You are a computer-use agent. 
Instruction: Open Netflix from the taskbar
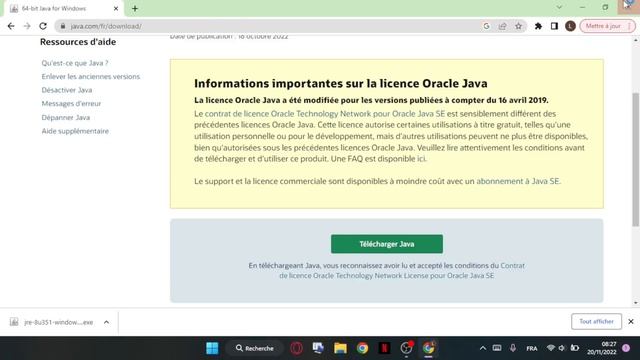pos(384,348)
